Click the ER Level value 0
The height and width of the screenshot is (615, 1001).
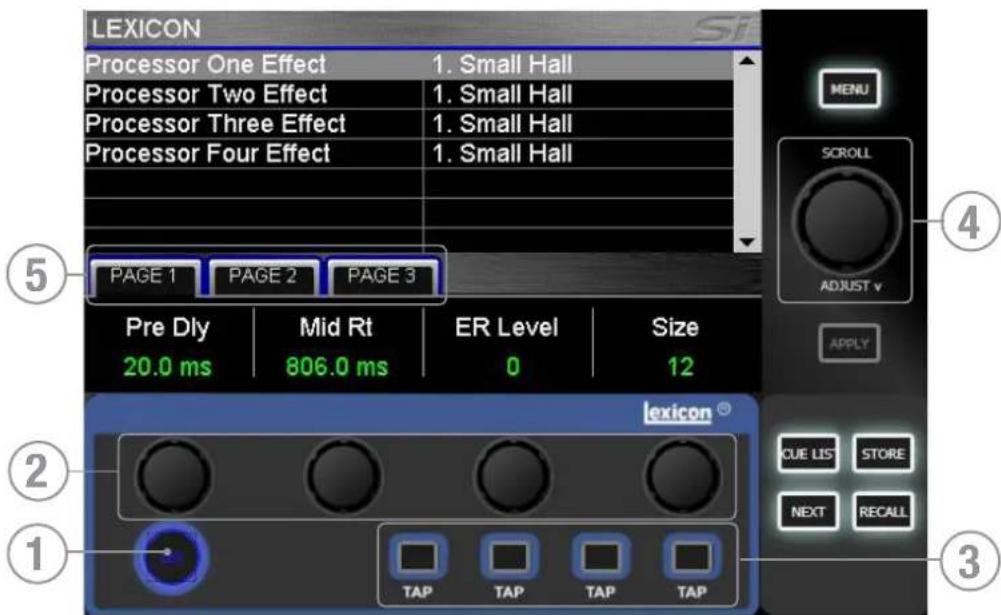pyautogui.click(x=513, y=367)
